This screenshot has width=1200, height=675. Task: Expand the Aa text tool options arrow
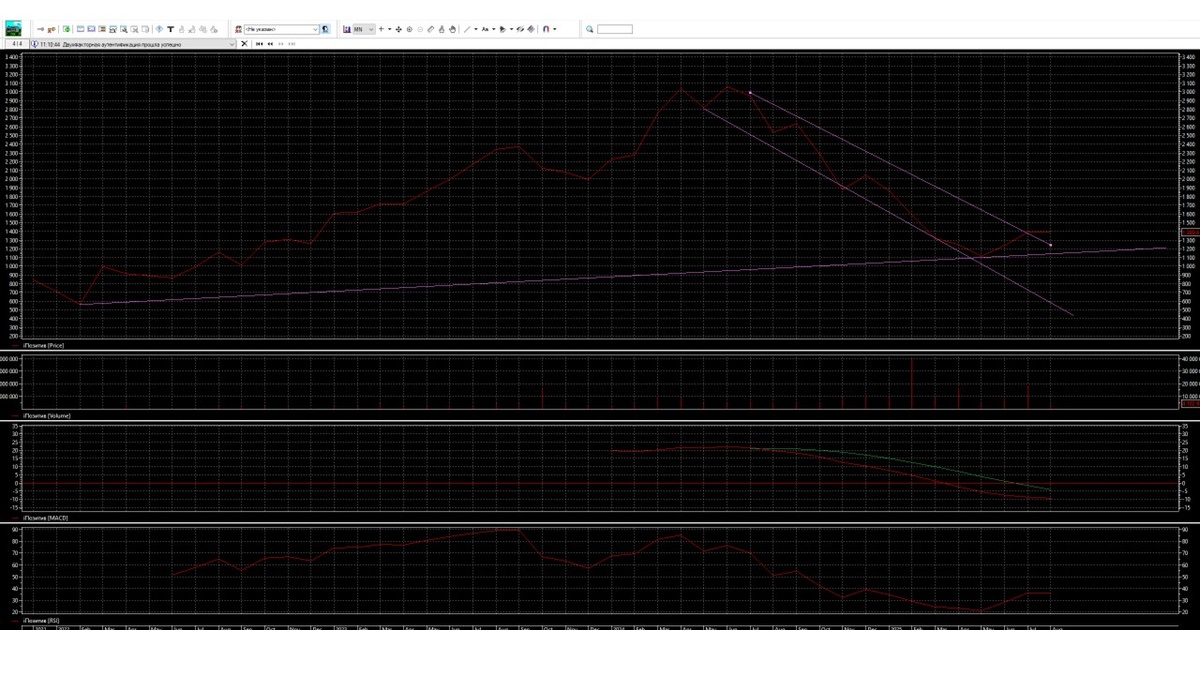493,29
